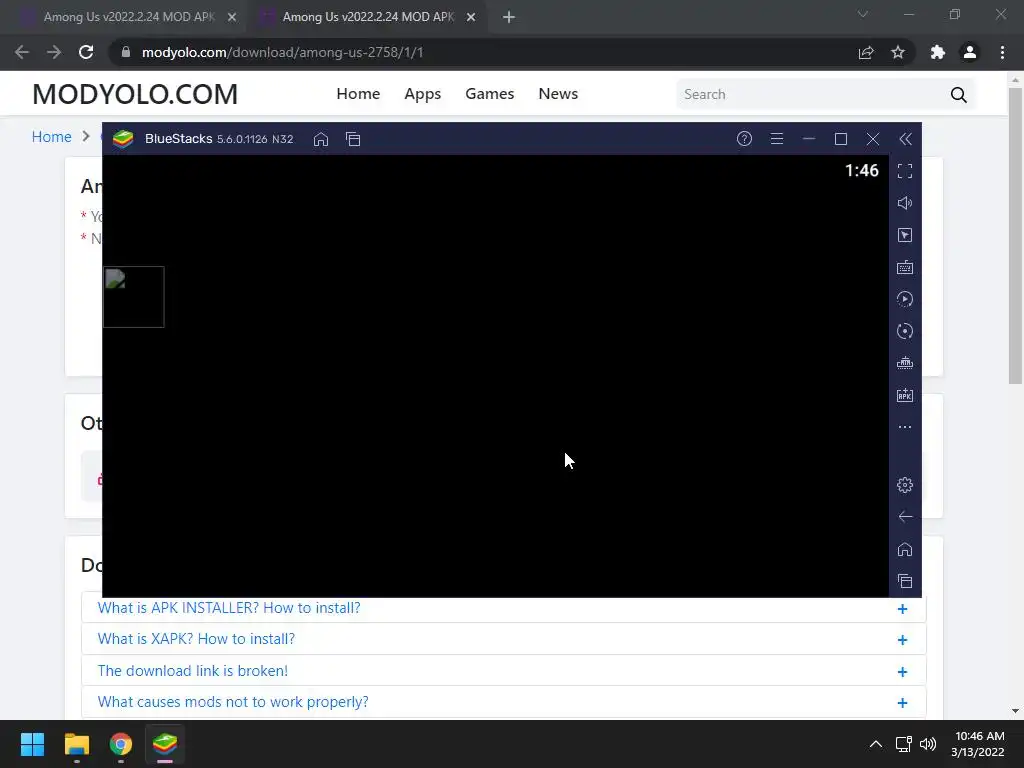Open the News nav menu item
1024x768 pixels.
(x=558, y=93)
